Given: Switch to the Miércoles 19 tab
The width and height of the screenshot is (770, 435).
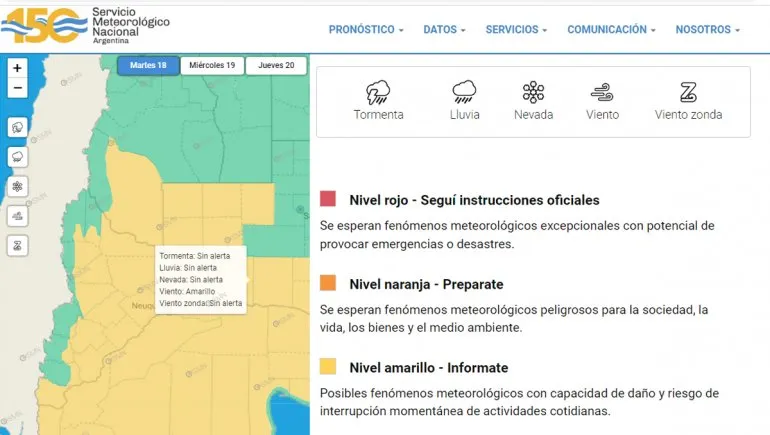Looking at the screenshot, I should pos(210,65).
